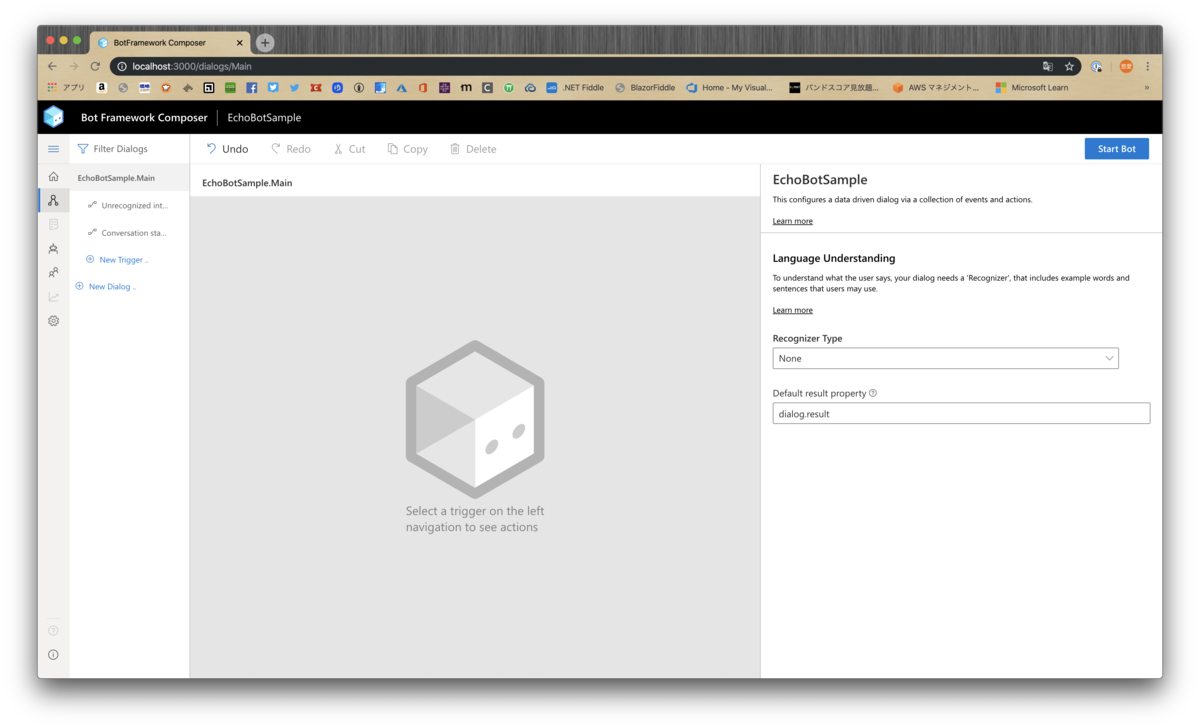Open the Analytics chart icon in sidebar
The width and height of the screenshot is (1200, 728).
click(53, 296)
